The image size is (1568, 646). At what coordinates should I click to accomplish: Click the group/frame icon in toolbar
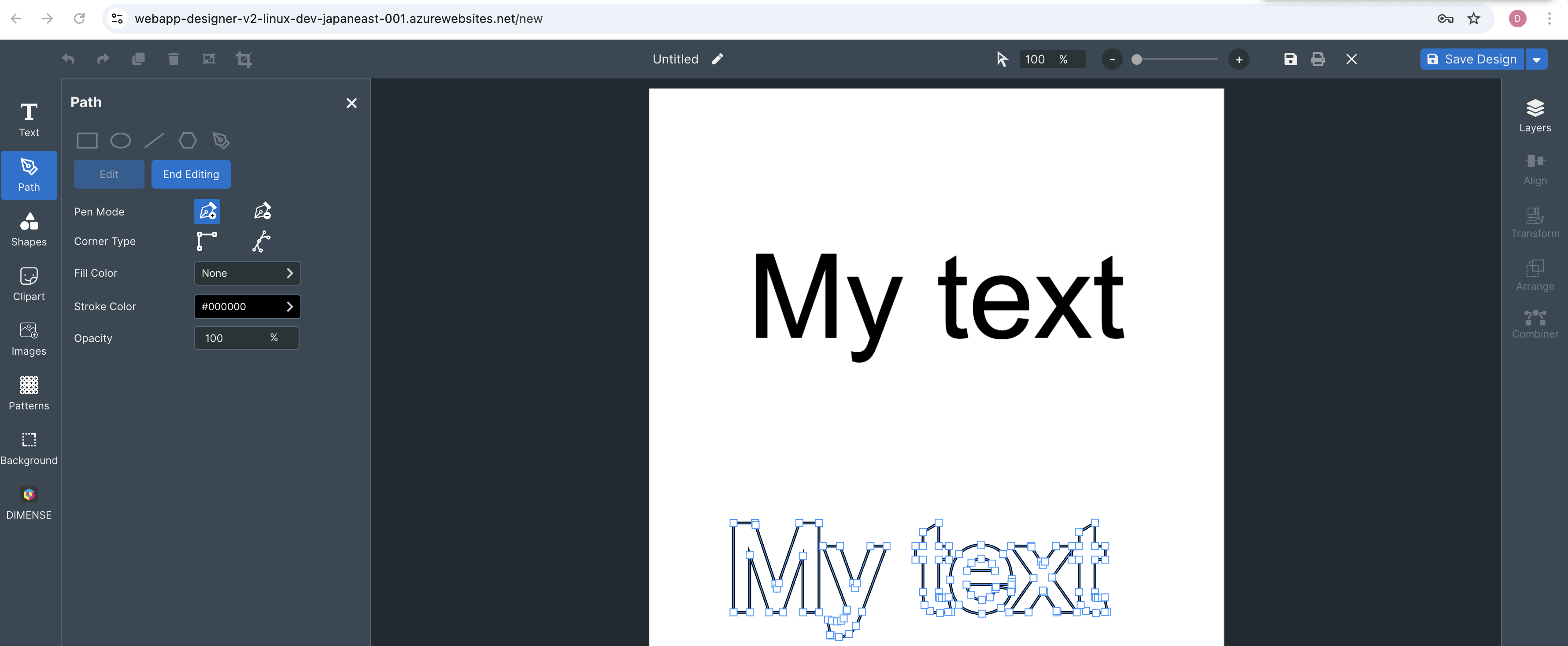pyautogui.click(x=209, y=59)
